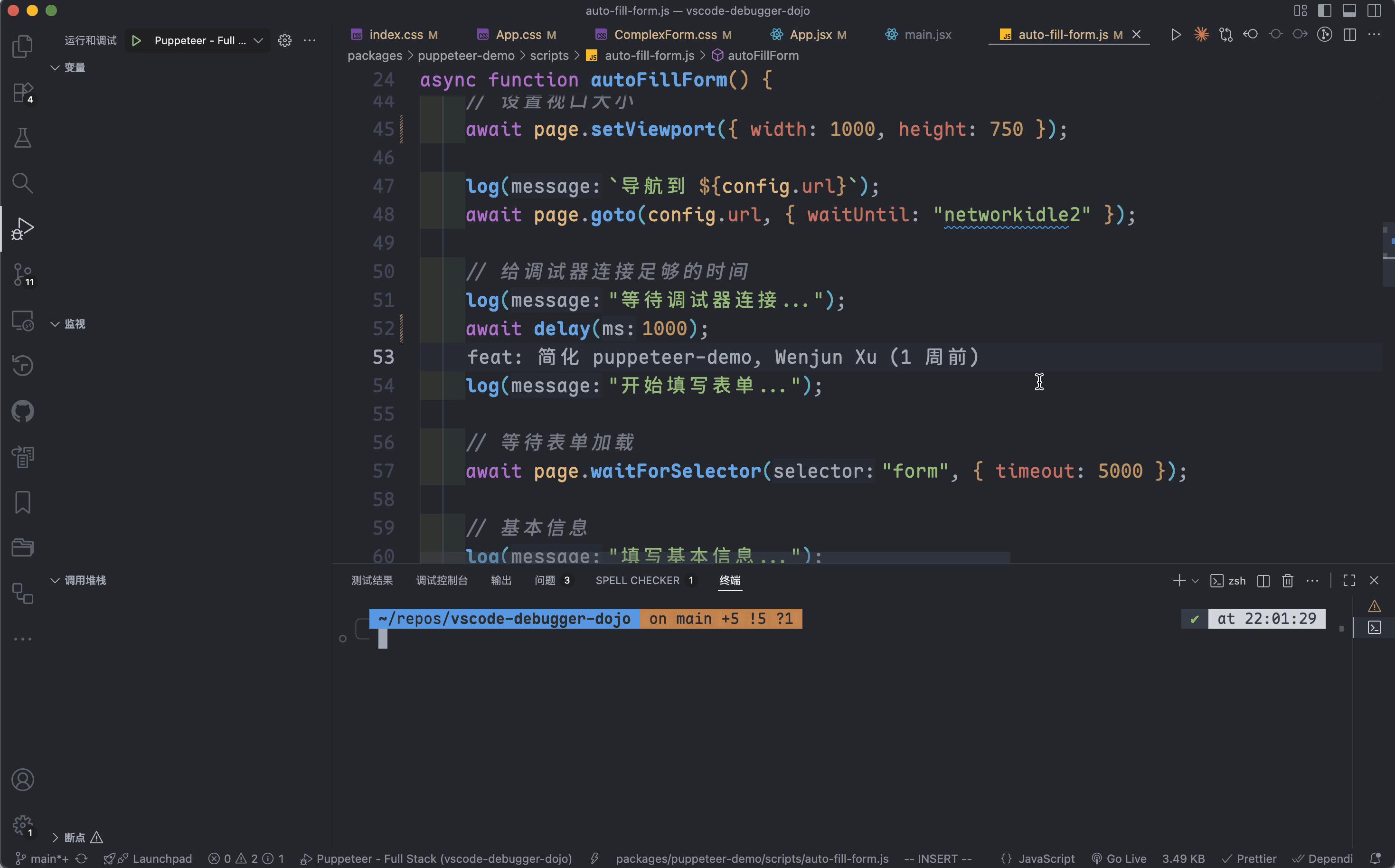Start debugging with the run button beside Puppeteer config
Screen dimensions: 1395x868
[x=136, y=40]
